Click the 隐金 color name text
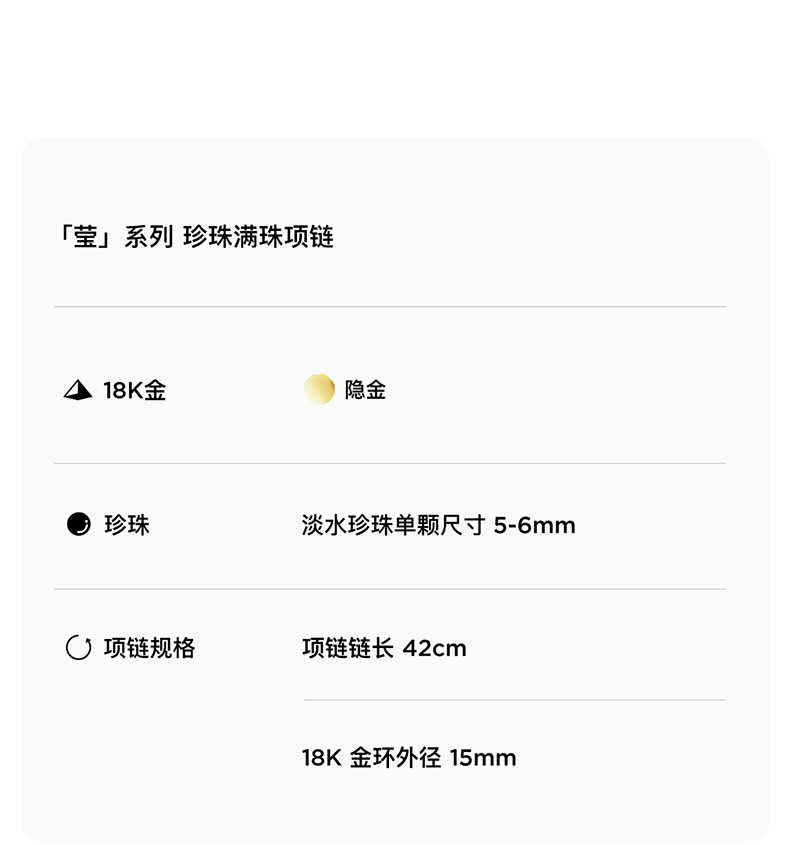This screenshot has height=845, width=790. coord(365,390)
